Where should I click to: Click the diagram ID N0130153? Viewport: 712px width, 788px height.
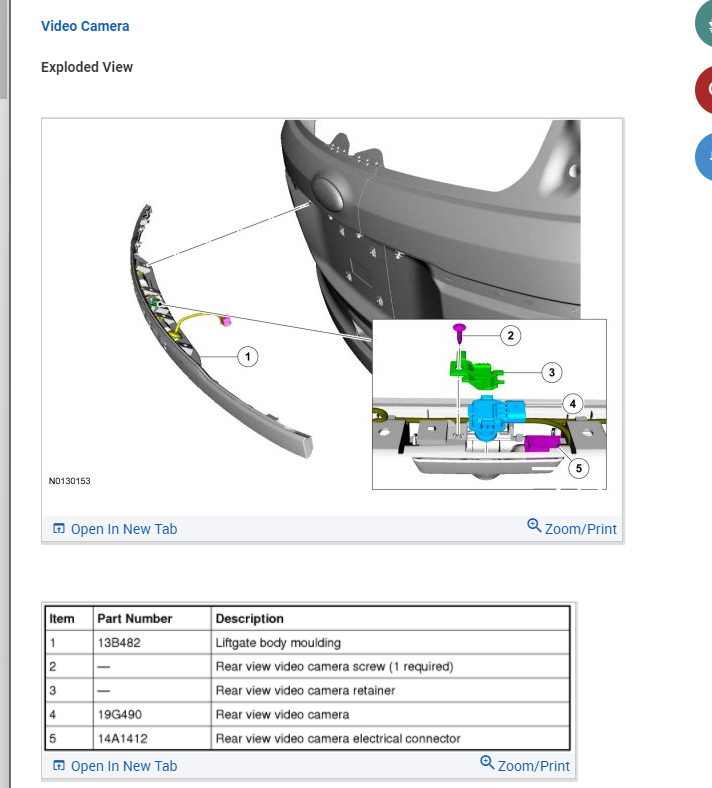point(69,481)
